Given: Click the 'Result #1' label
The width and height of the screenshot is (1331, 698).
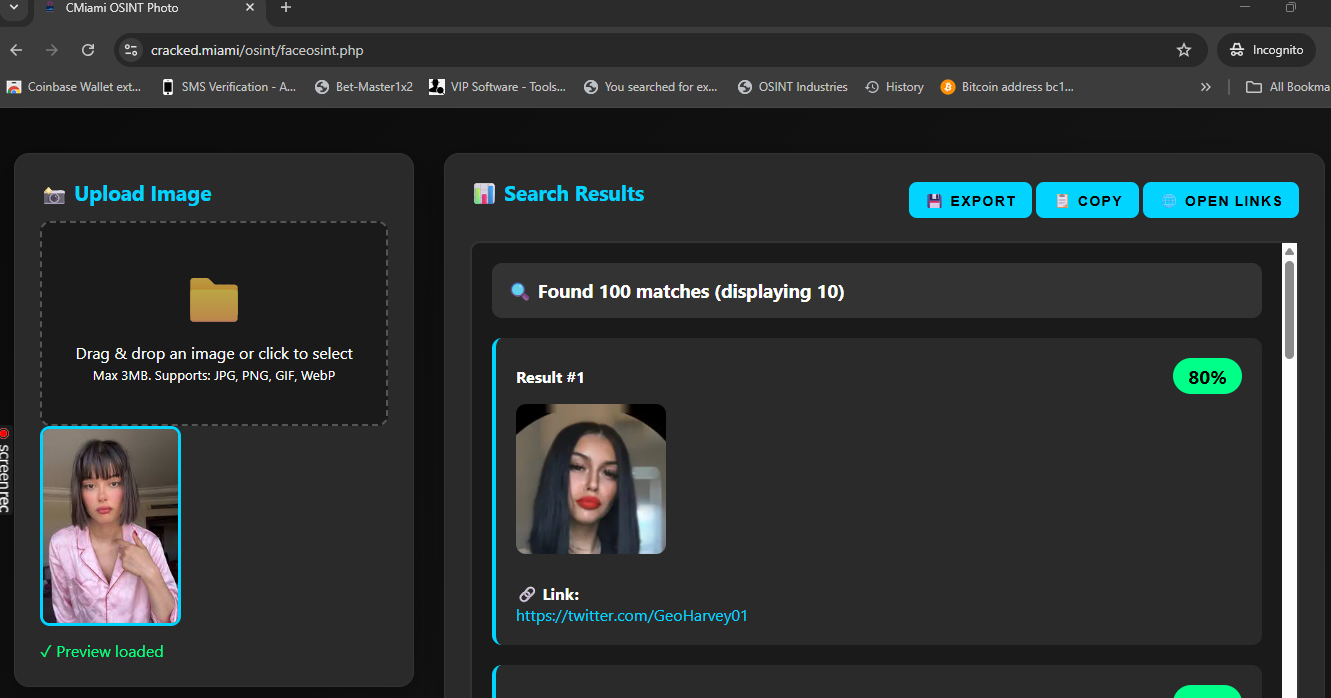Looking at the screenshot, I should pyautogui.click(x=550, y=377).
